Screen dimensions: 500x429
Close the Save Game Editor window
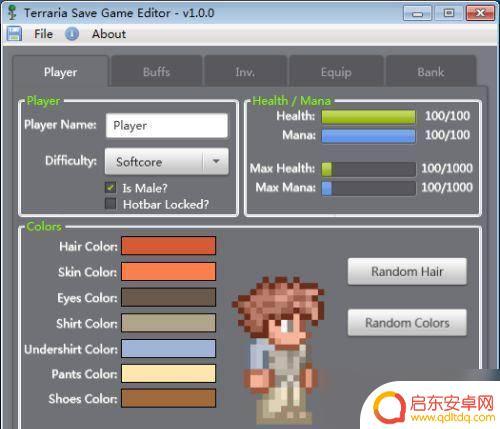(x=480, y=13)
